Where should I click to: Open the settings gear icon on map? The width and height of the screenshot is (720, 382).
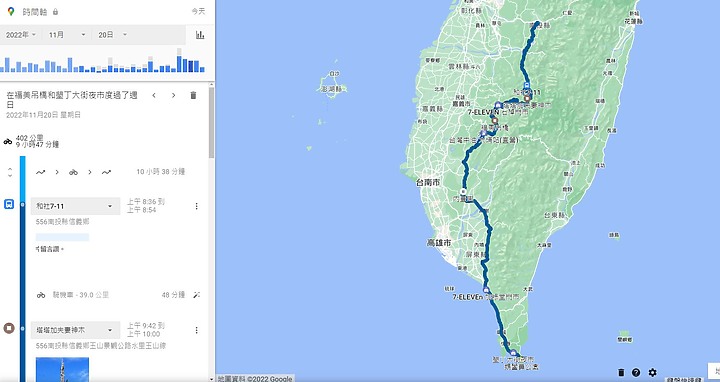pos(652,372)
